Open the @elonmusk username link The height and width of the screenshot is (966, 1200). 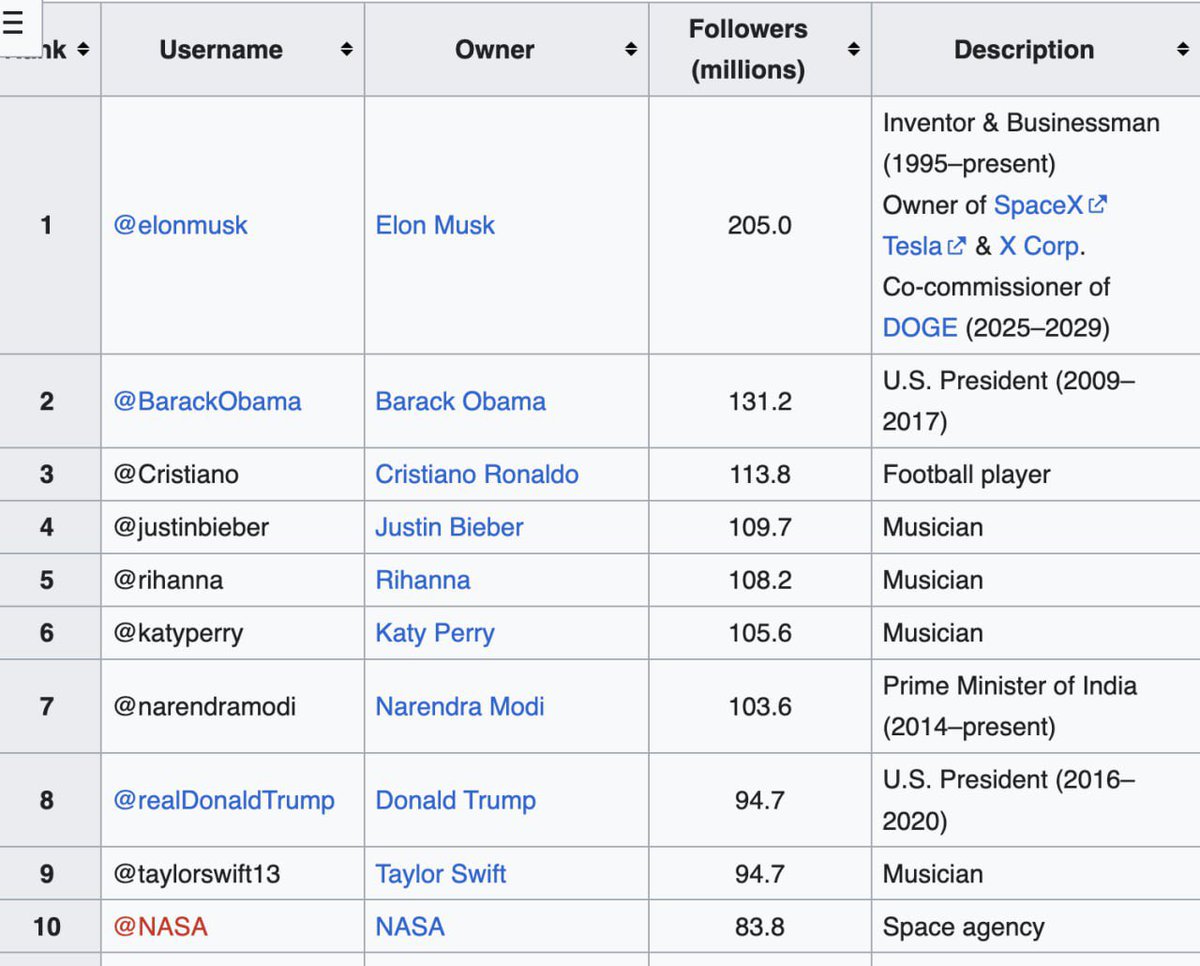pos(180,225)
